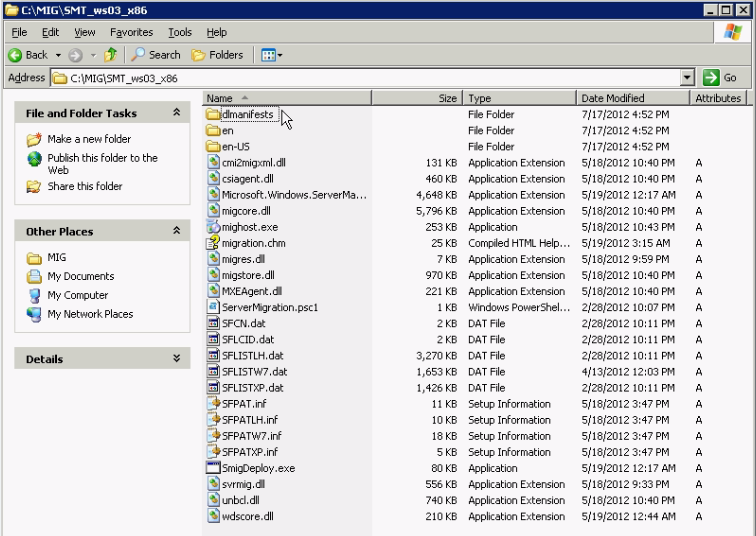Sort by the Type column header
This screenshot has width=756, height=536.
click(x=520, y=98)
